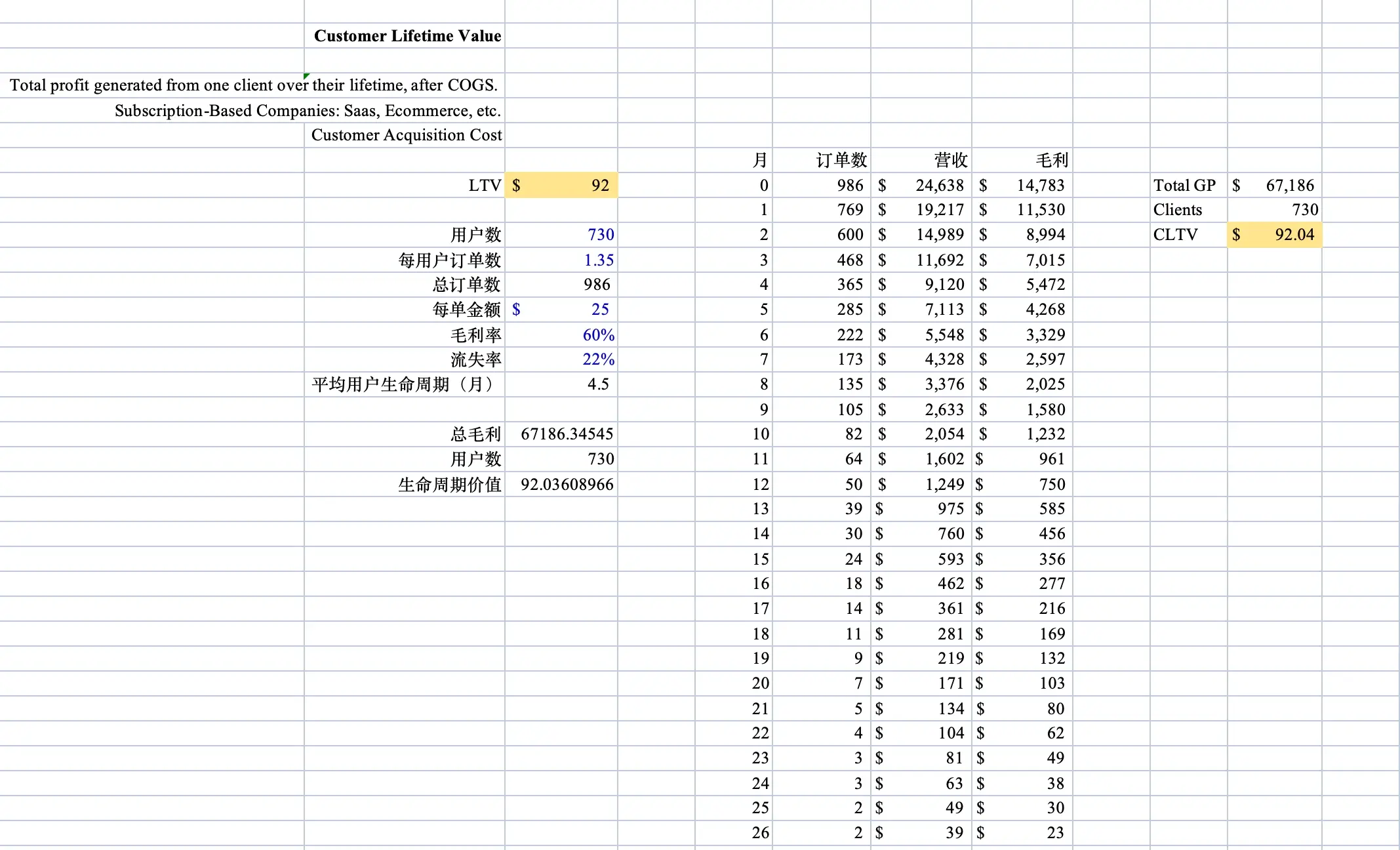This screenshot has height=850, width=1400.
Task: Click the yellow LTV value cell showing 92
Action: [561, 186]
